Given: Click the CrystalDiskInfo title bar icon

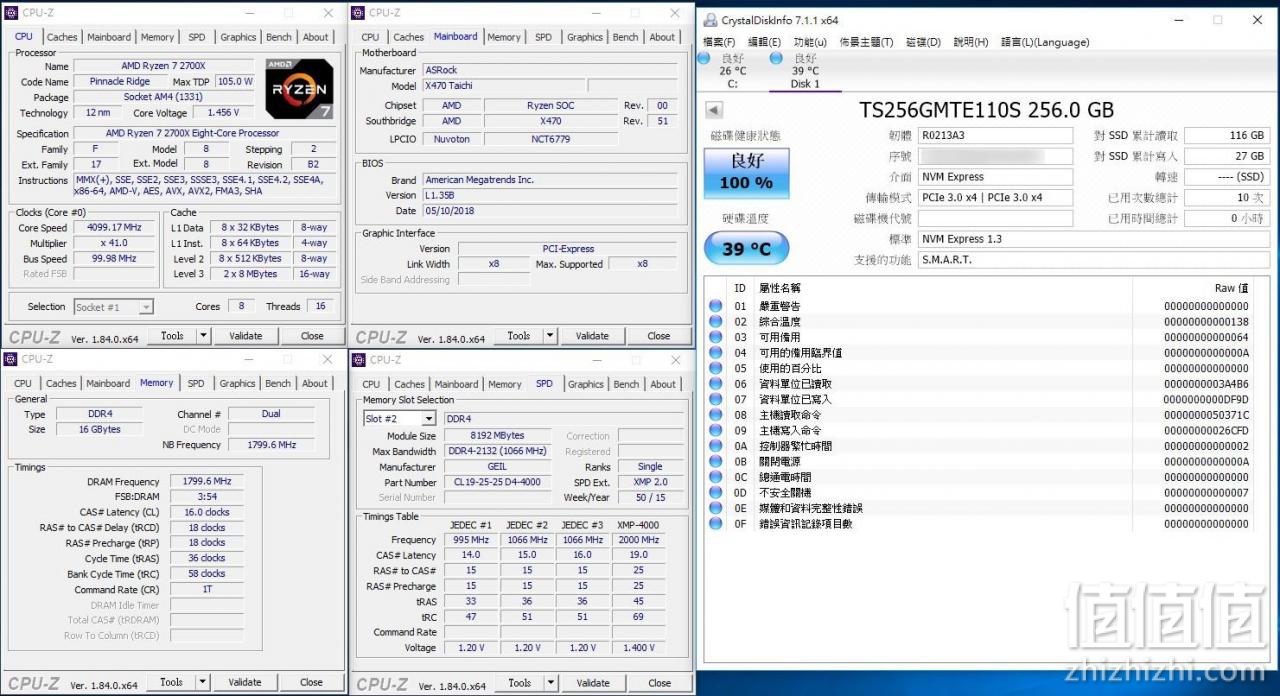Looking at the screenshot, I should pos(710,20).
